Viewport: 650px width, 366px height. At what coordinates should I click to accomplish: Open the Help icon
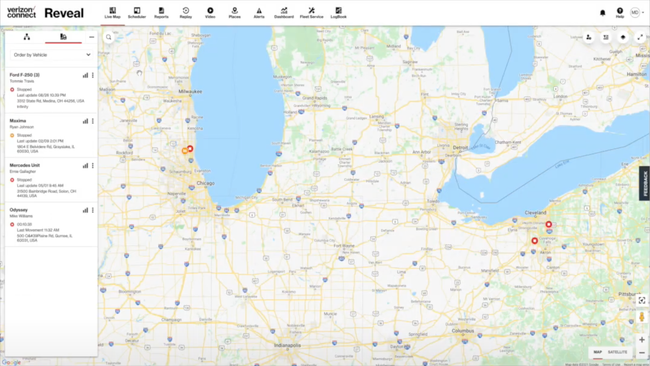tap(620, 13)
